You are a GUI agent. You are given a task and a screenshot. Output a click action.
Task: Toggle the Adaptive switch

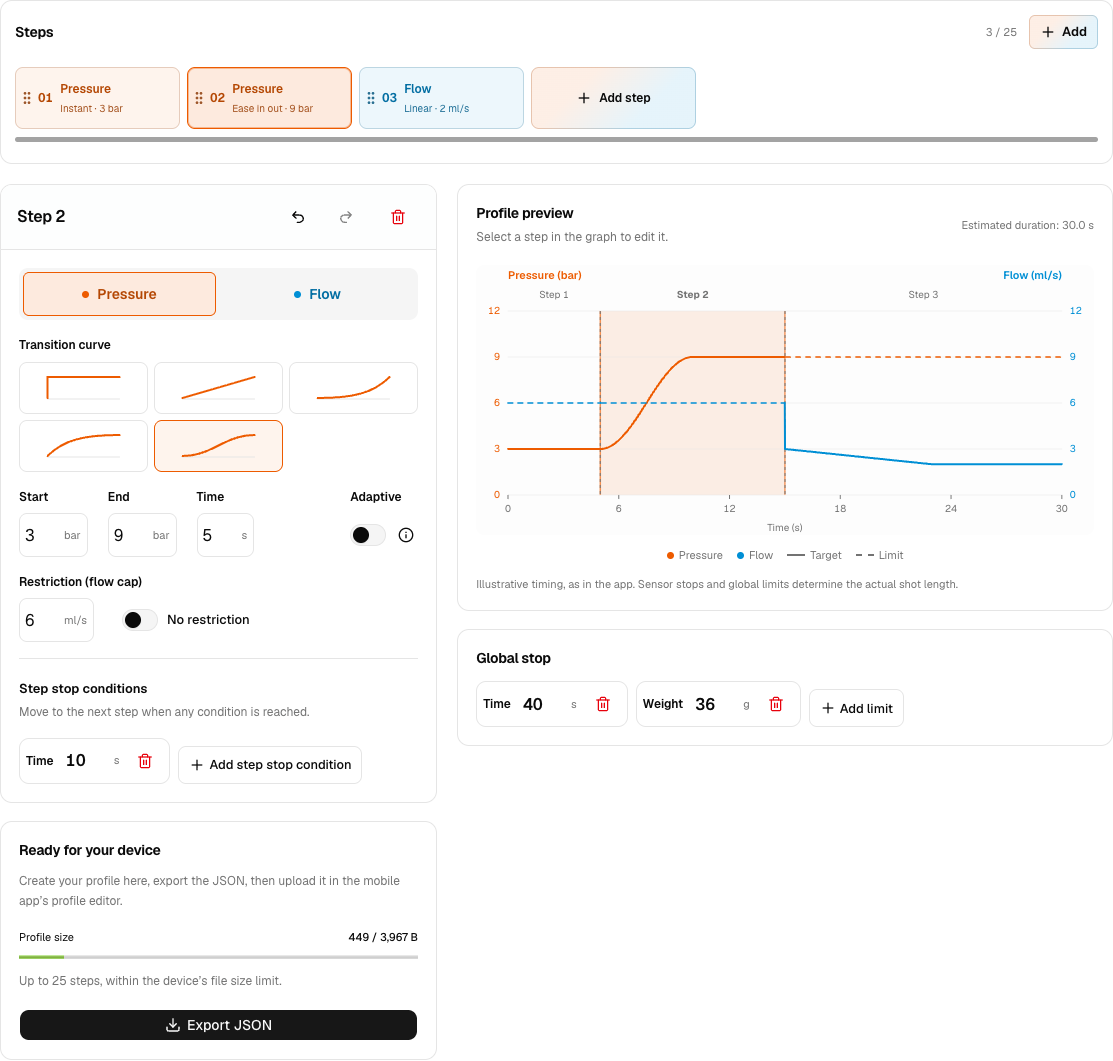coord(368,535)
